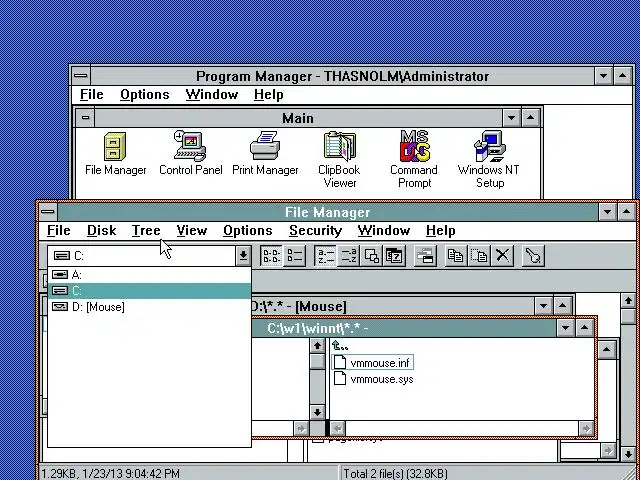This screenshot has height=480, width=640.
Task: Maximize the D:\*.* [Mouse] window
Action: coord(562,306)
